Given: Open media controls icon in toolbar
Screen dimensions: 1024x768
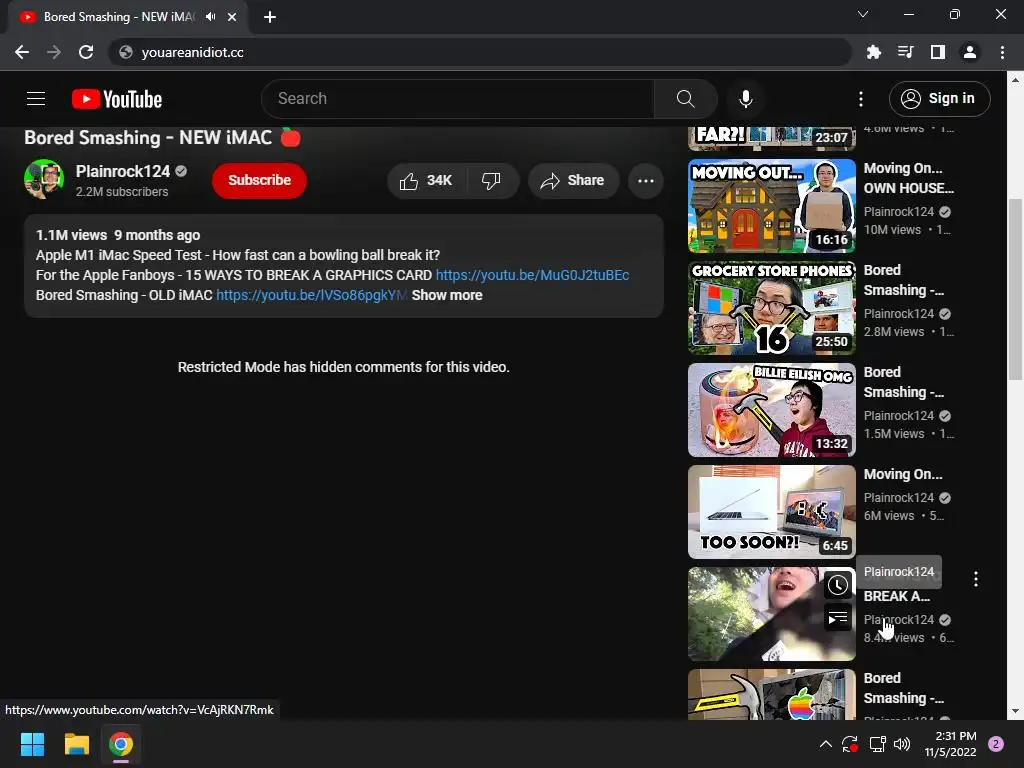Looking at the screenshot, I should click(x=906, y=52).
